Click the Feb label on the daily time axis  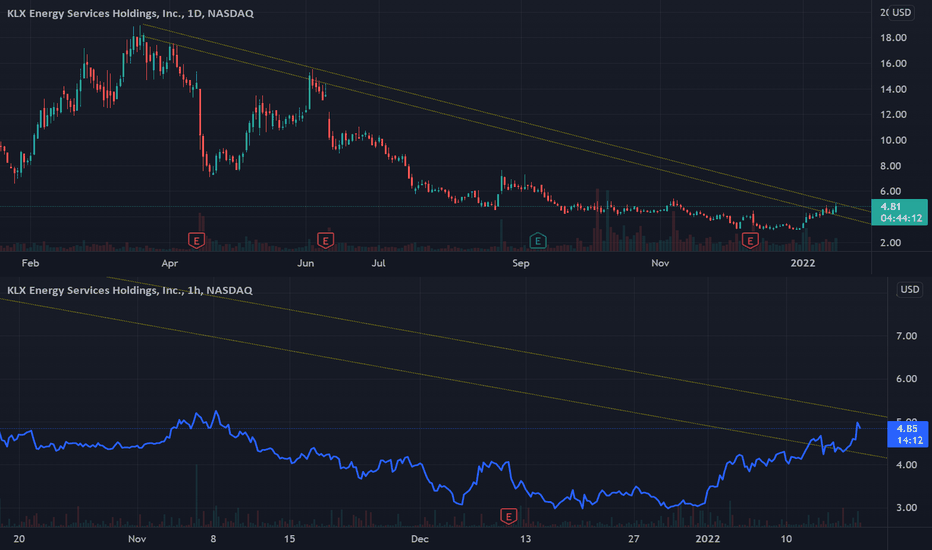(x=30, y=263)
